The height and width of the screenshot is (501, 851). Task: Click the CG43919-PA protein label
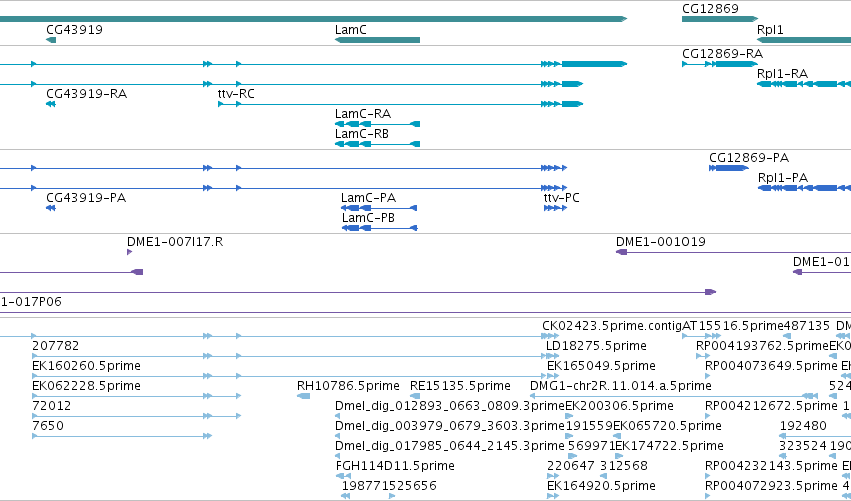pos(86,198)
